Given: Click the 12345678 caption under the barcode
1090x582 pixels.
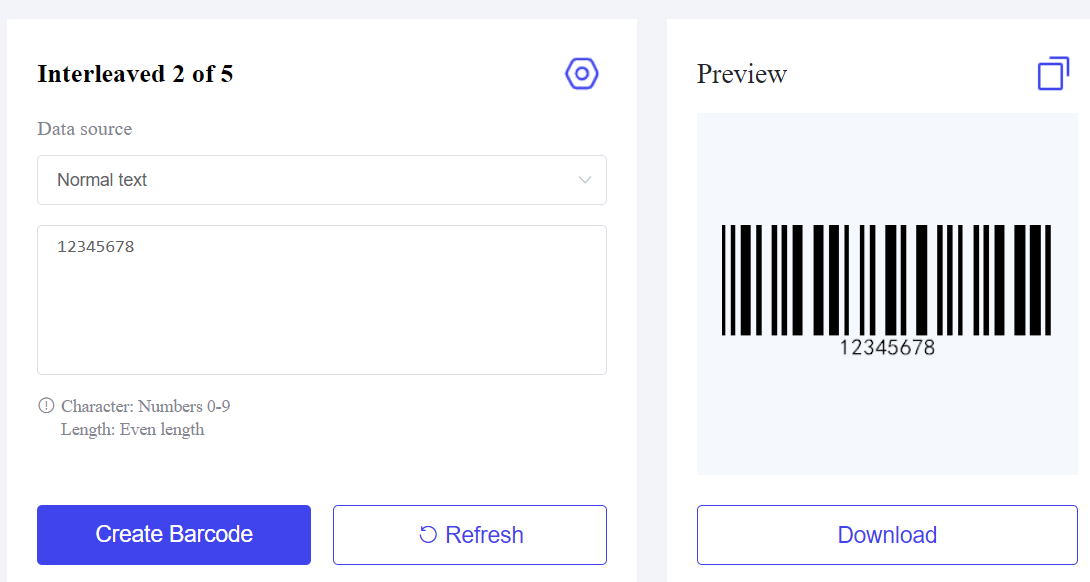Looking at the screenshot, I should point(886,348).
